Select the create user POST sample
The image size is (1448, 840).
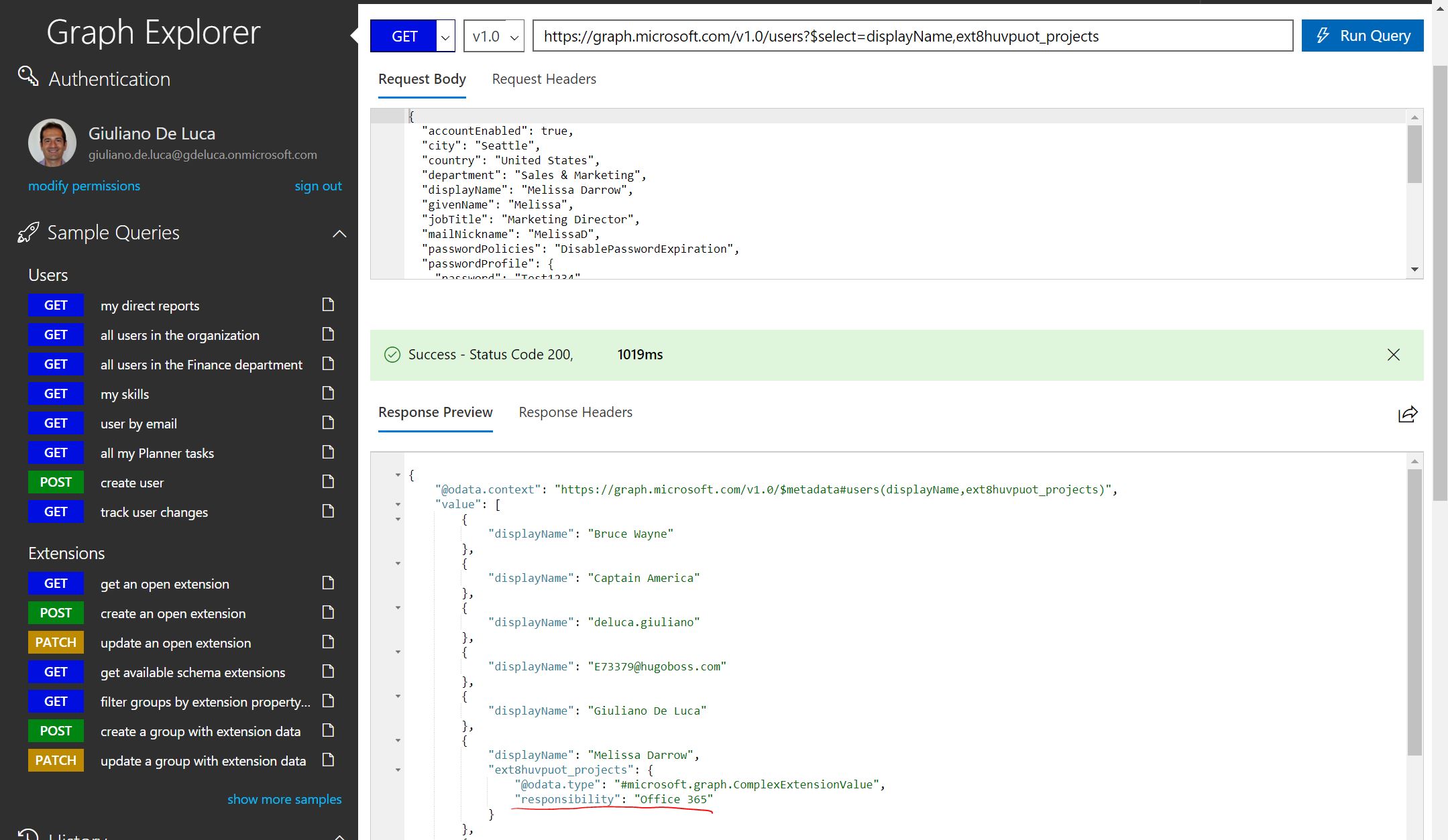[x=132, y=483]
